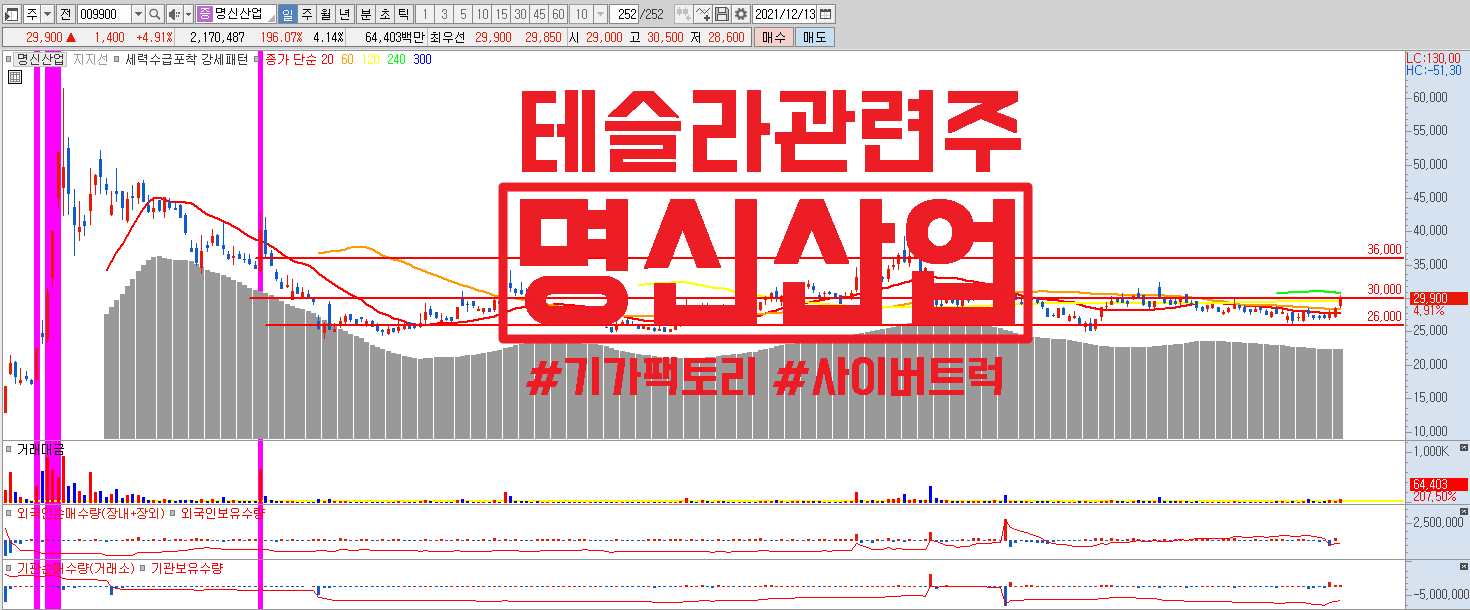
Task: Click the add indicator line icon
Action: pyautogui.click(x=703, y=14)
